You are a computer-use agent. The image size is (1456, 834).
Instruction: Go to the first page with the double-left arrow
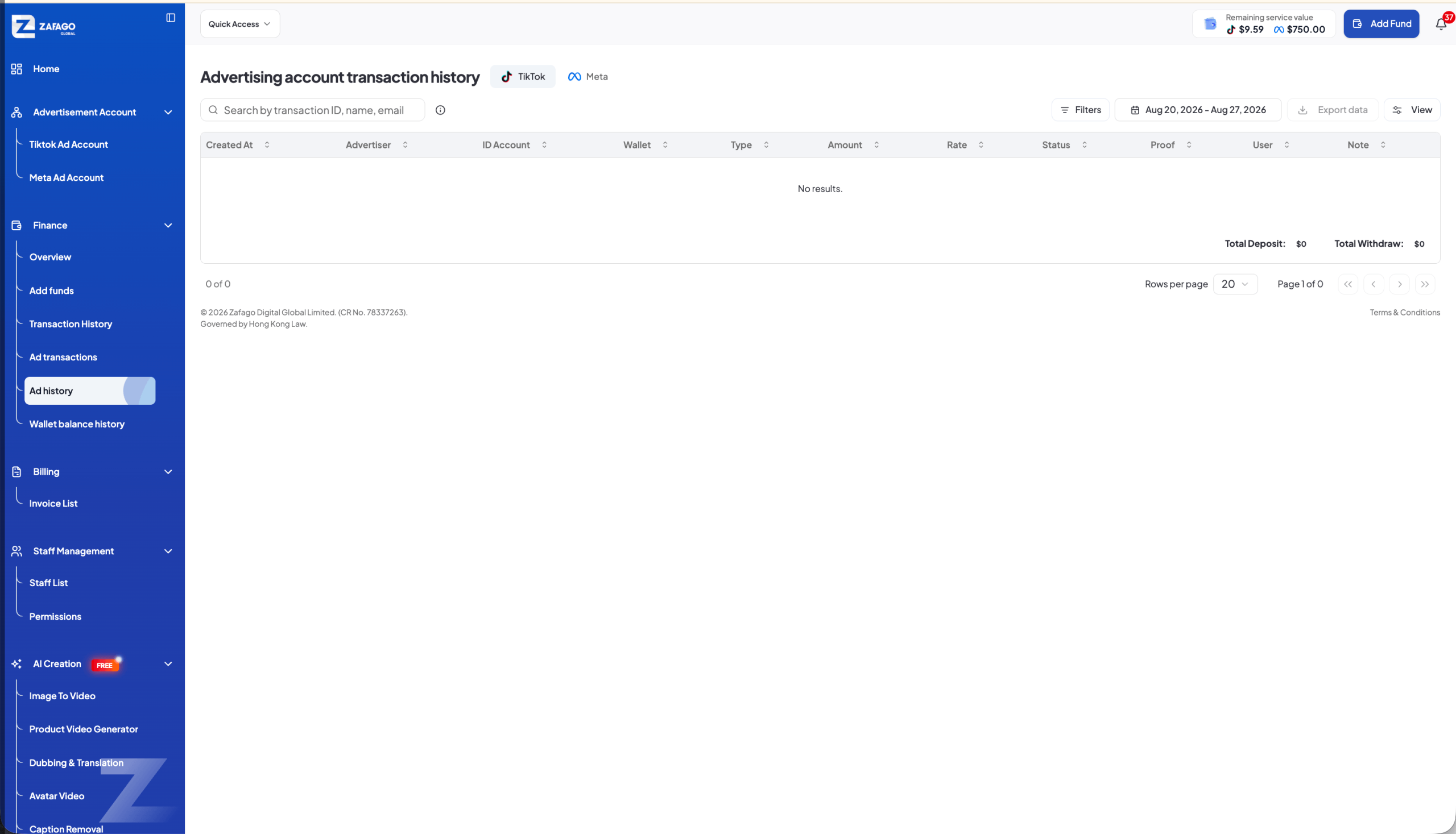point(1348,284)
